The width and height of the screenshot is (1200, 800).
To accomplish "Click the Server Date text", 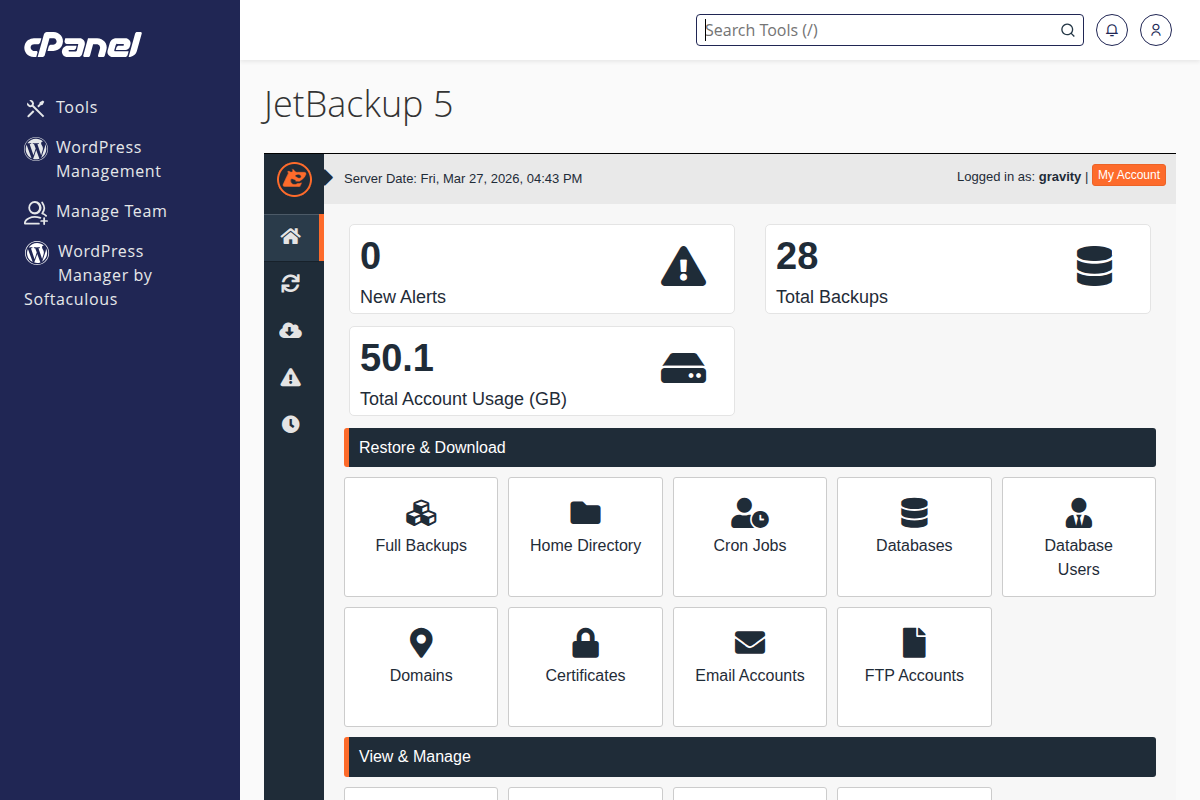I will [x=463, y=179].
